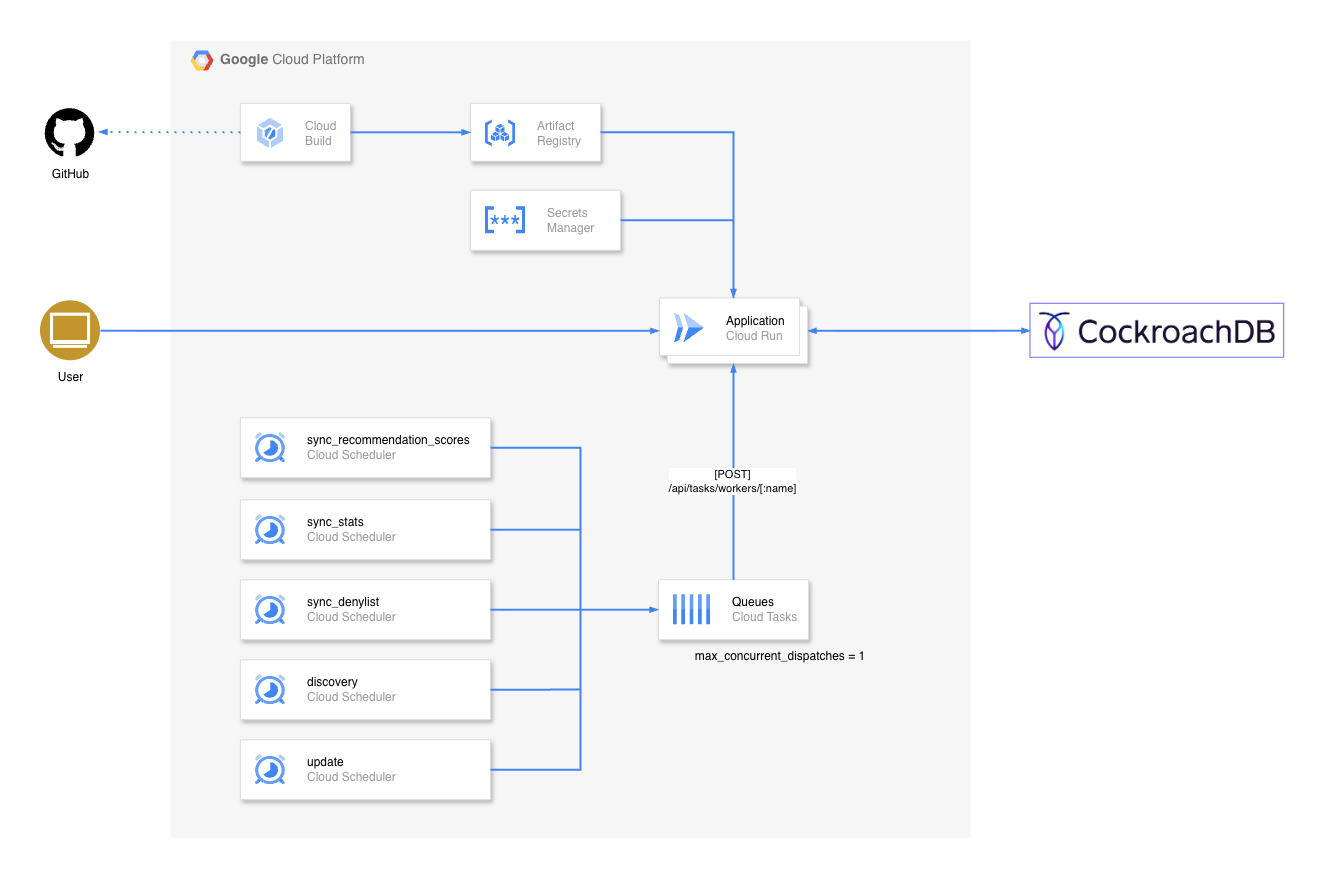Click the Cloud Run Application icon
Screen dimensions: 1324x878
(688, 328)
